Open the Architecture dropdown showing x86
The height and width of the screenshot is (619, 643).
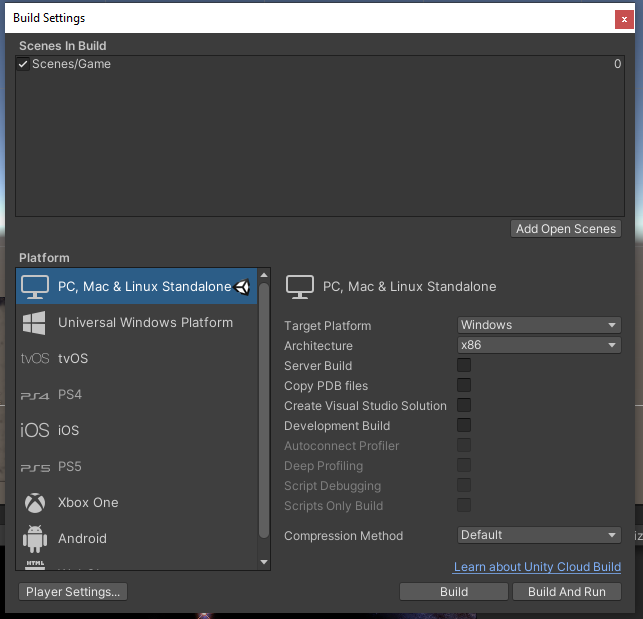click(x=539, y=345)
